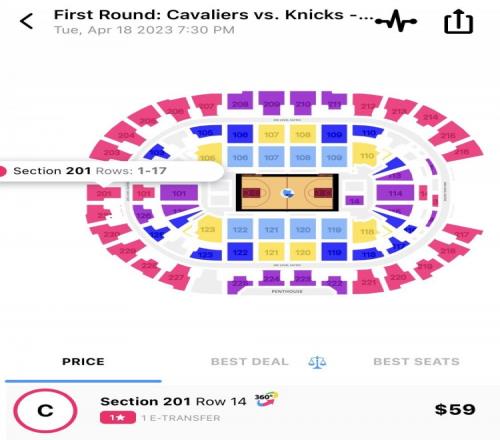
Task: Tap the share icon
Action: (x=458, y=22)
